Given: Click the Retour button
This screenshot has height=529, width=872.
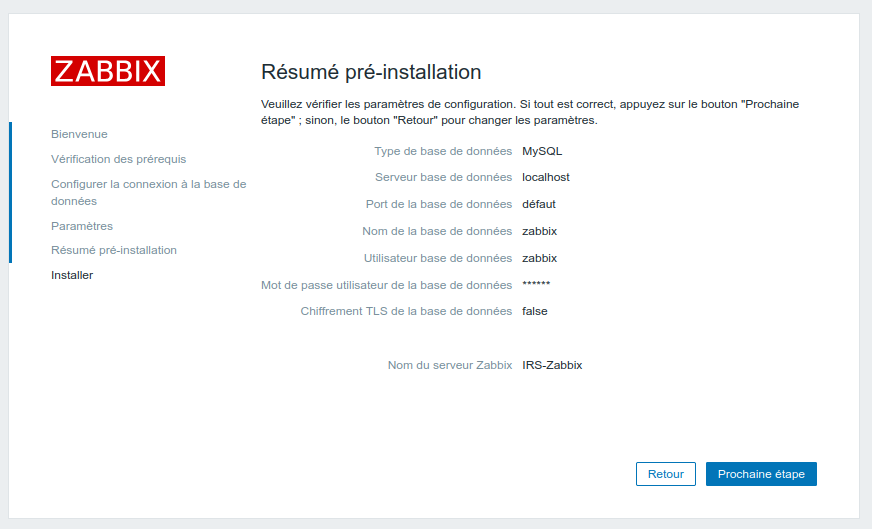Looking at the screenshot, I should click(x=666, y=474).
